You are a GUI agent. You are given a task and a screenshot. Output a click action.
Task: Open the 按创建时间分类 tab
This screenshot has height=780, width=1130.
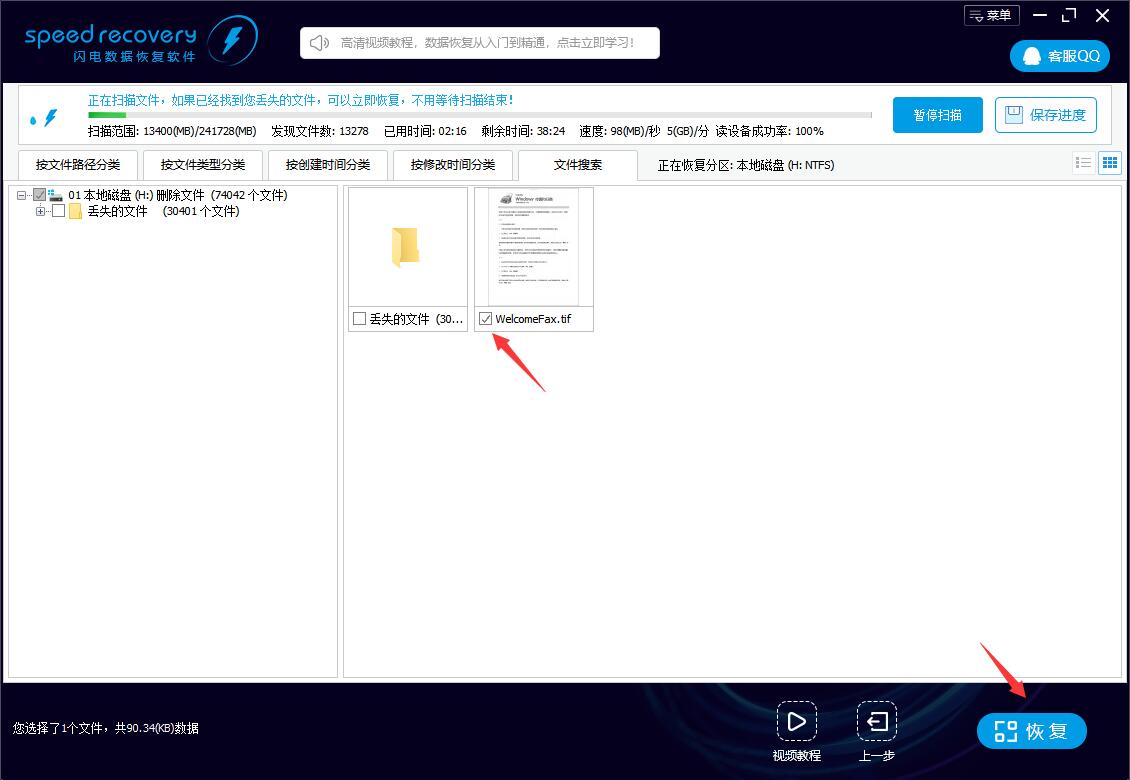328,164
